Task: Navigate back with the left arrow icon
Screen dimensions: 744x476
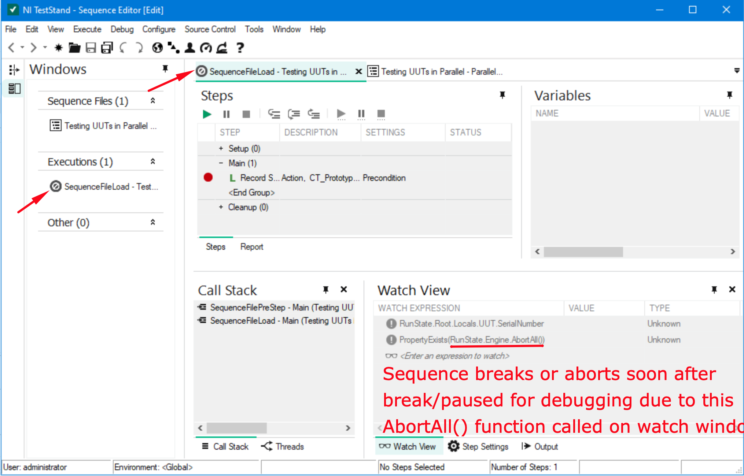Action: (x=11, y=47)
